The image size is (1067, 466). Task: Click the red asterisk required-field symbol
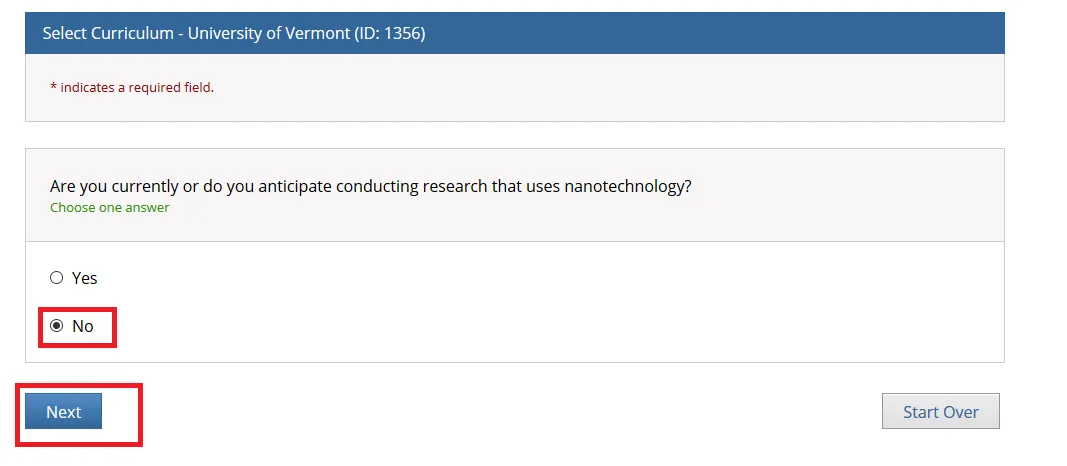point(53,87)
